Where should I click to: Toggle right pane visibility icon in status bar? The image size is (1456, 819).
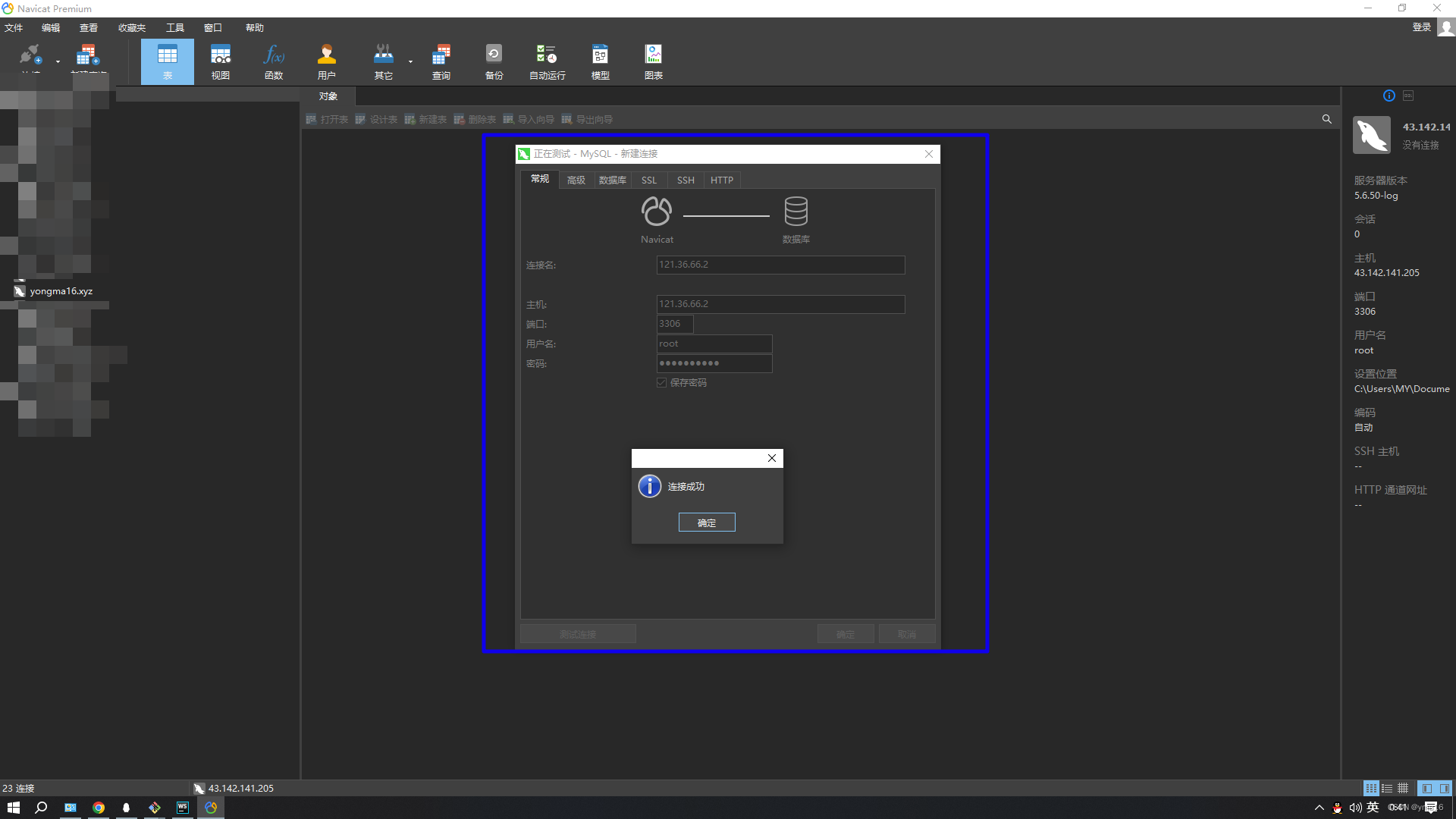coord(1445,789)
